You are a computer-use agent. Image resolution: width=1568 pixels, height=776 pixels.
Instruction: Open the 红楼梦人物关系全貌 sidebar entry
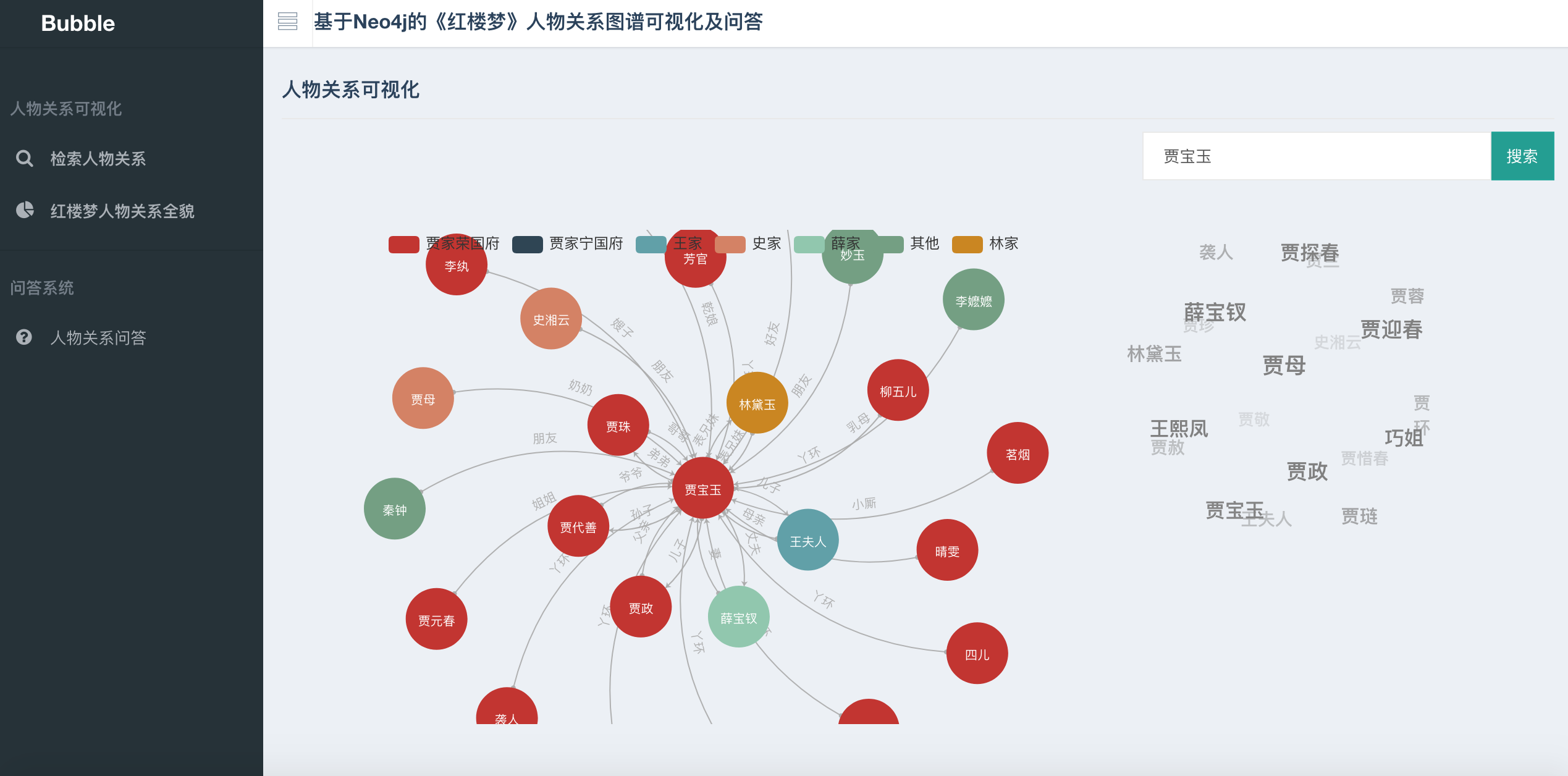(x=122, y=211)
